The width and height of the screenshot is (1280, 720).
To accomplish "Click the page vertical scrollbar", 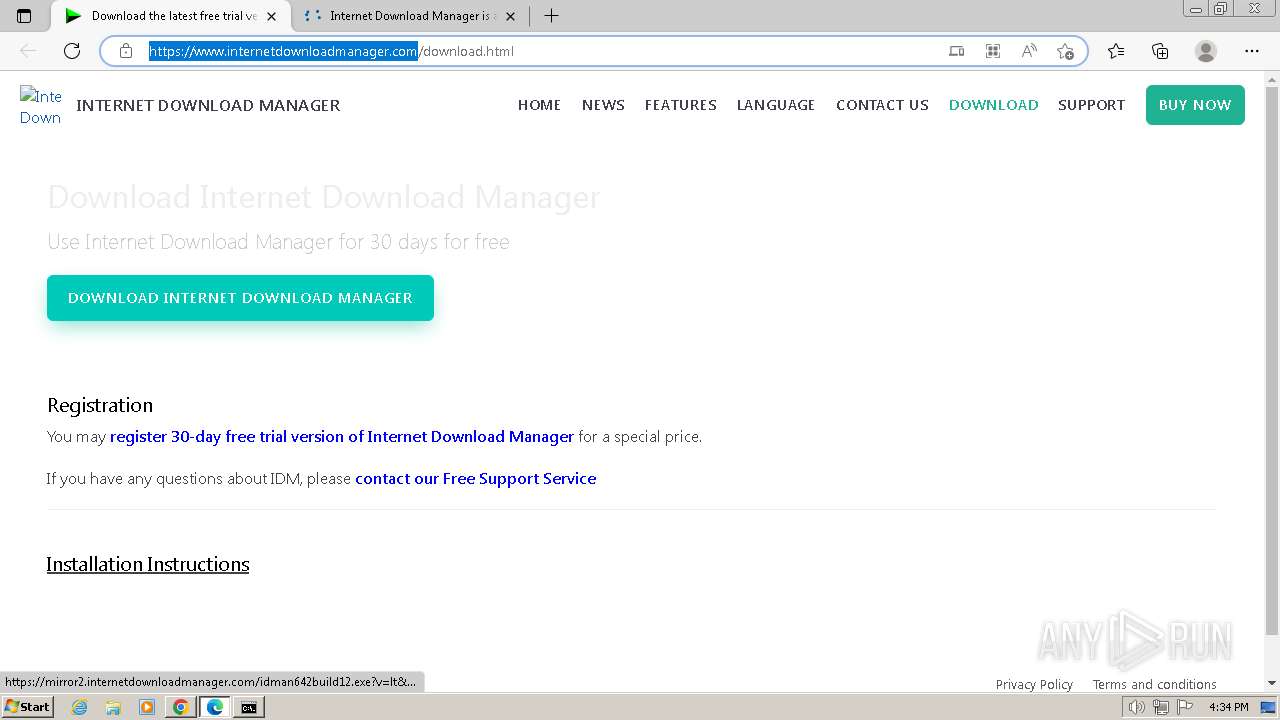I will click(1272, 360).
